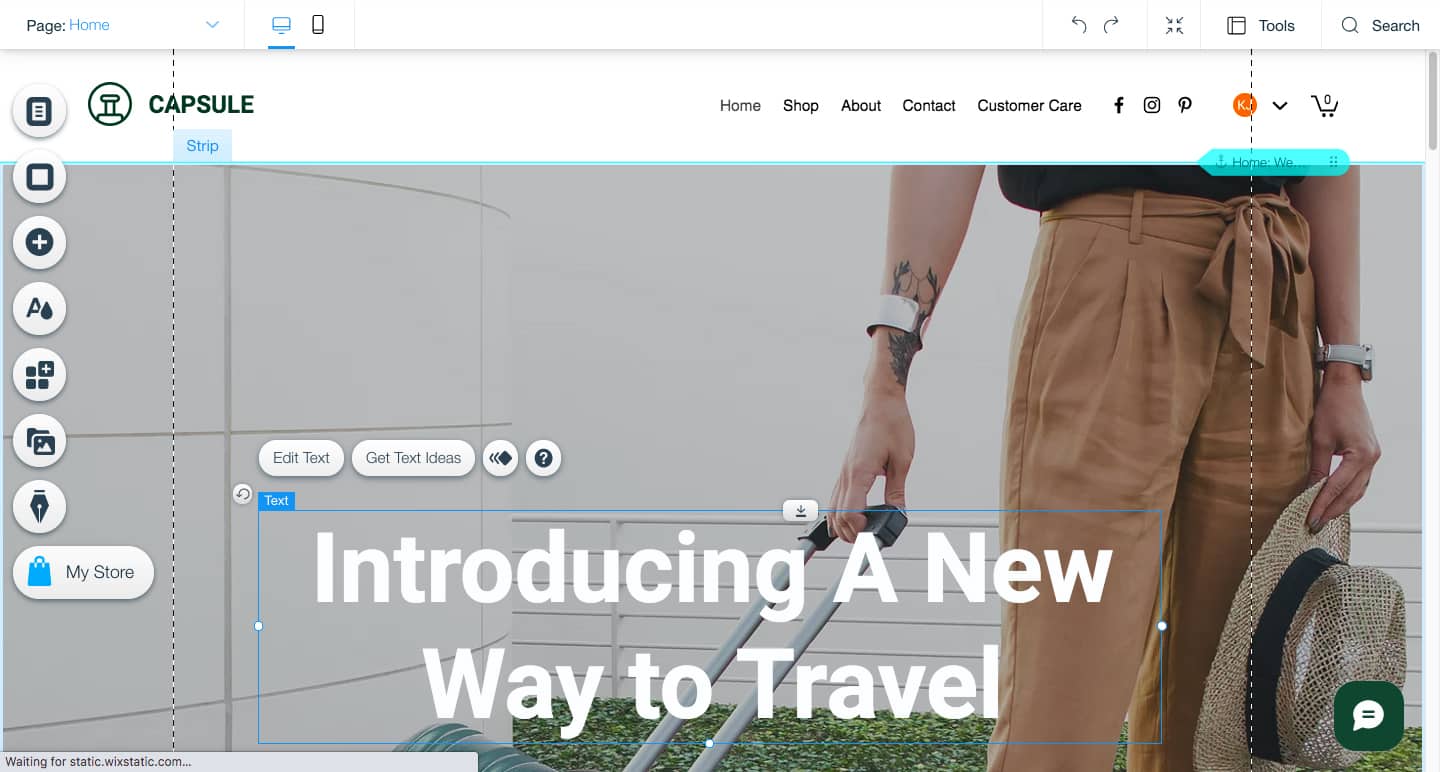Screen dimensions: 1440x772
Task: Open the Add Apps icon
Action: point(39,375)
